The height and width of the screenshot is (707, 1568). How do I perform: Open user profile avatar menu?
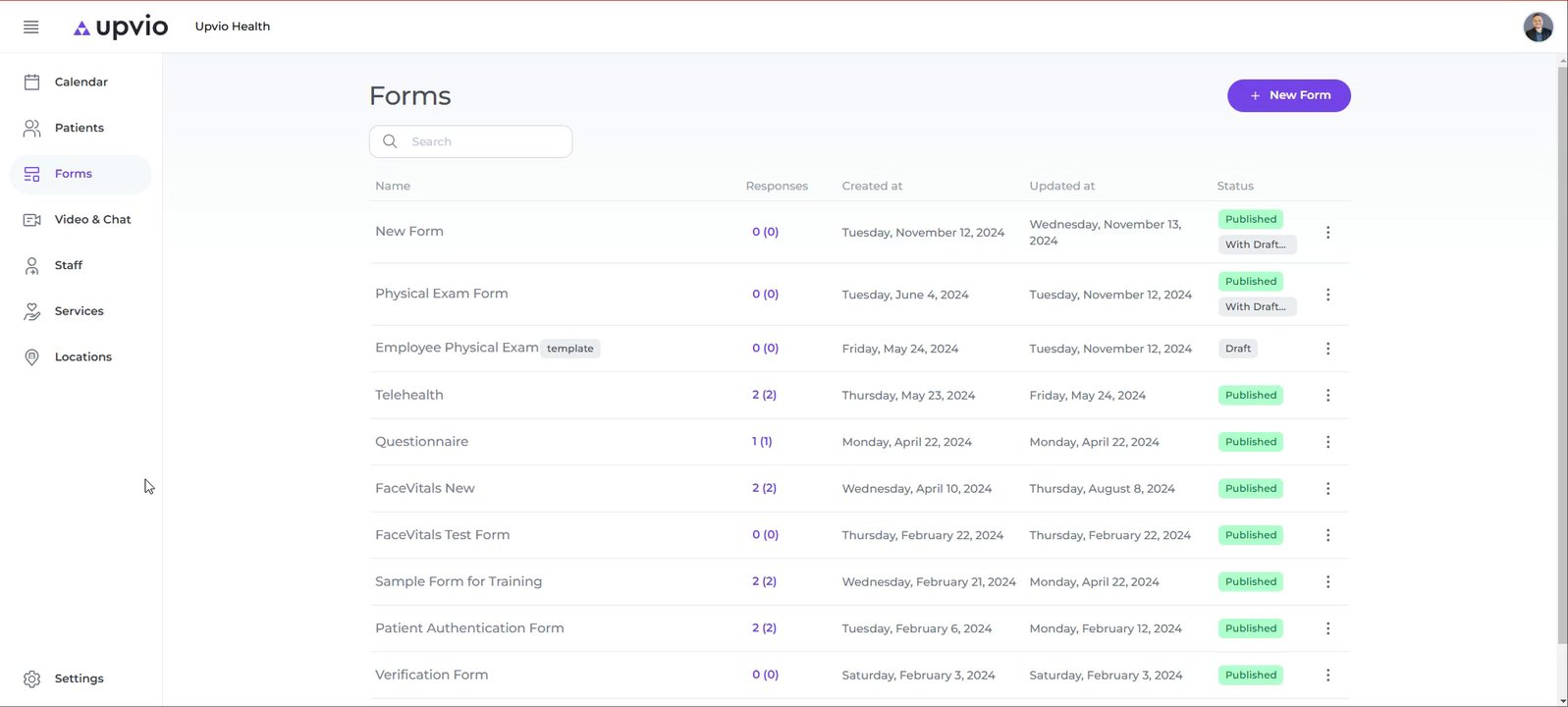coord(1538,27)
